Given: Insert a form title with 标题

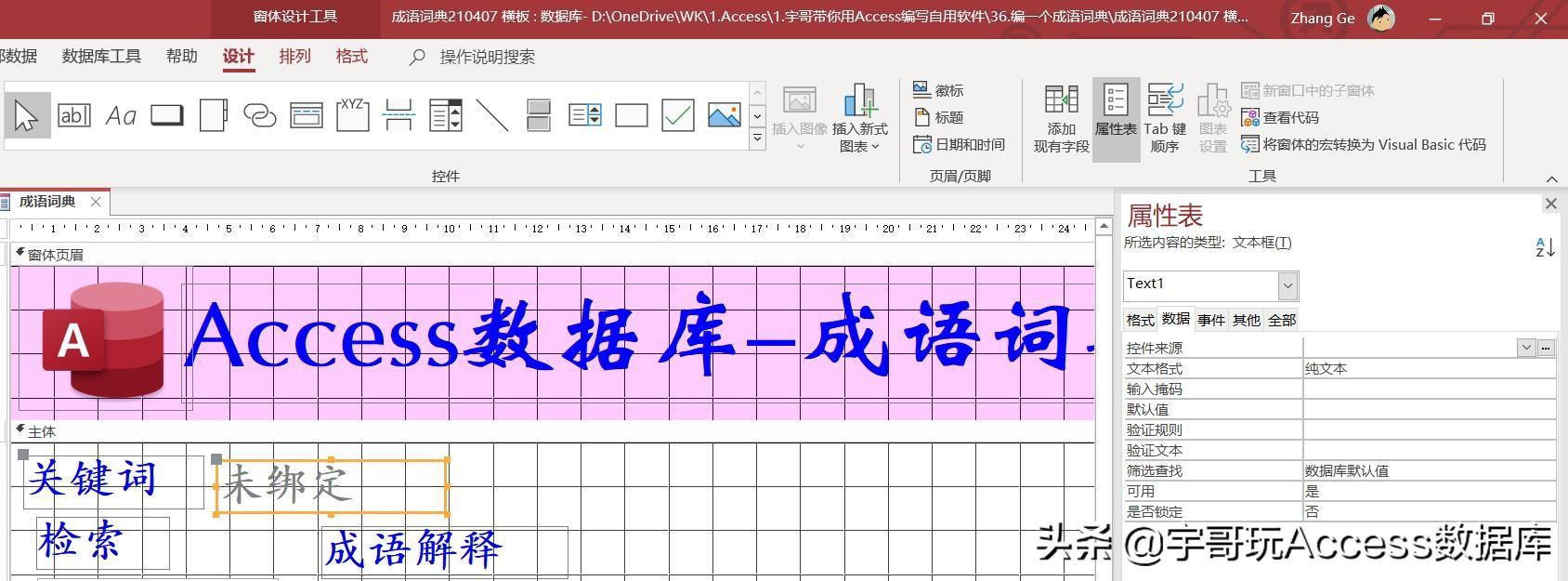Looking at the screenshot, I should pos(938,117).
